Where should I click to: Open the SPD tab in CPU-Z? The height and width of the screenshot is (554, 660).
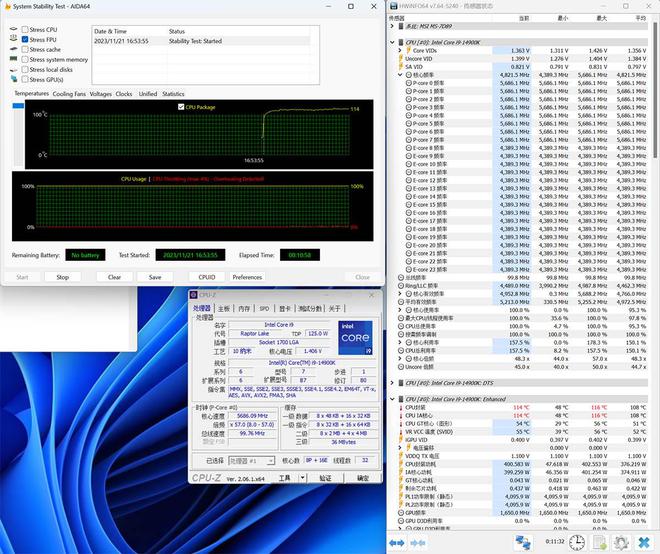tap(264, 309)
